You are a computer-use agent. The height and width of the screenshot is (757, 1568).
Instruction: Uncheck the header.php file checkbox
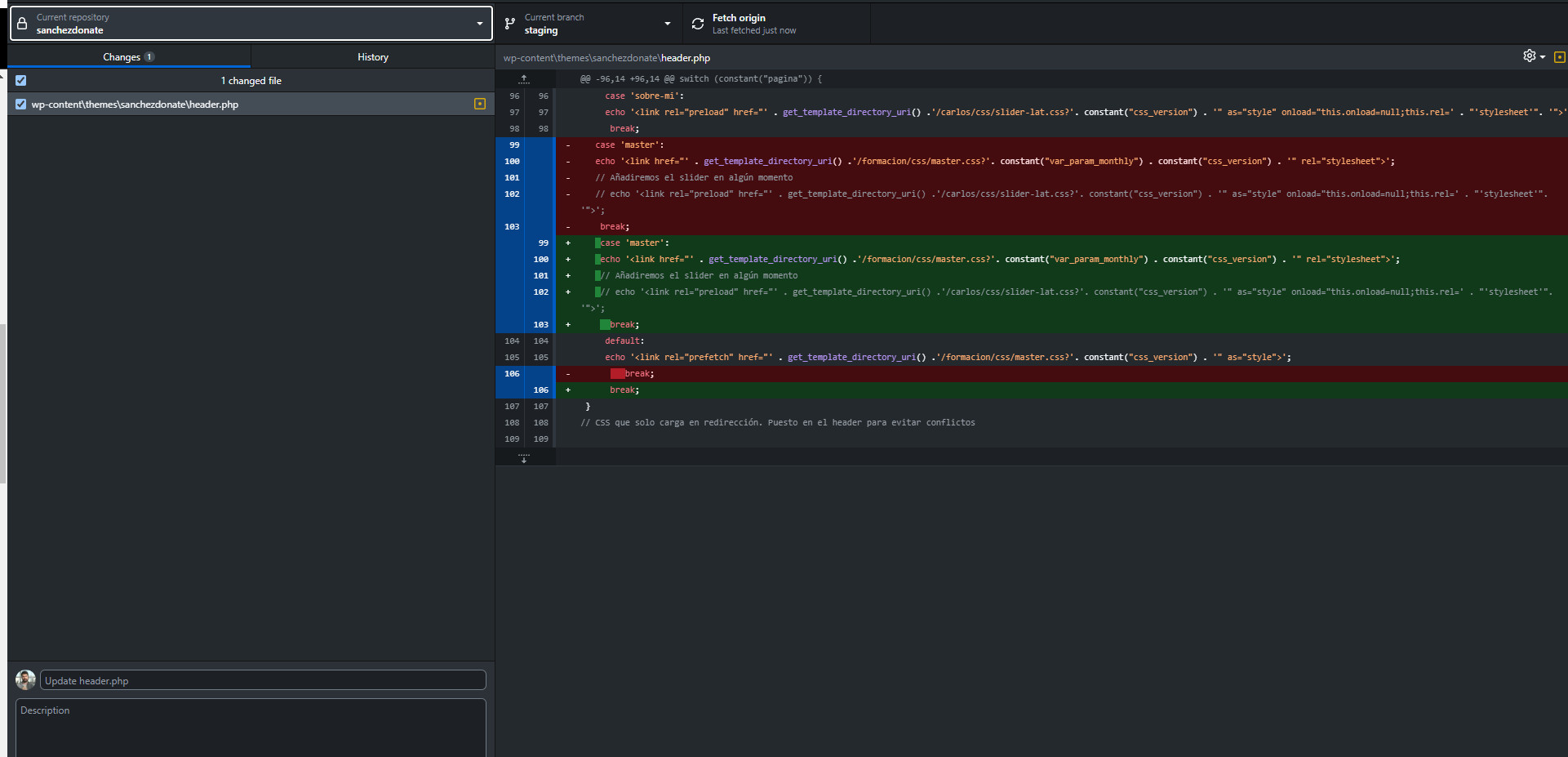[21, 104]
